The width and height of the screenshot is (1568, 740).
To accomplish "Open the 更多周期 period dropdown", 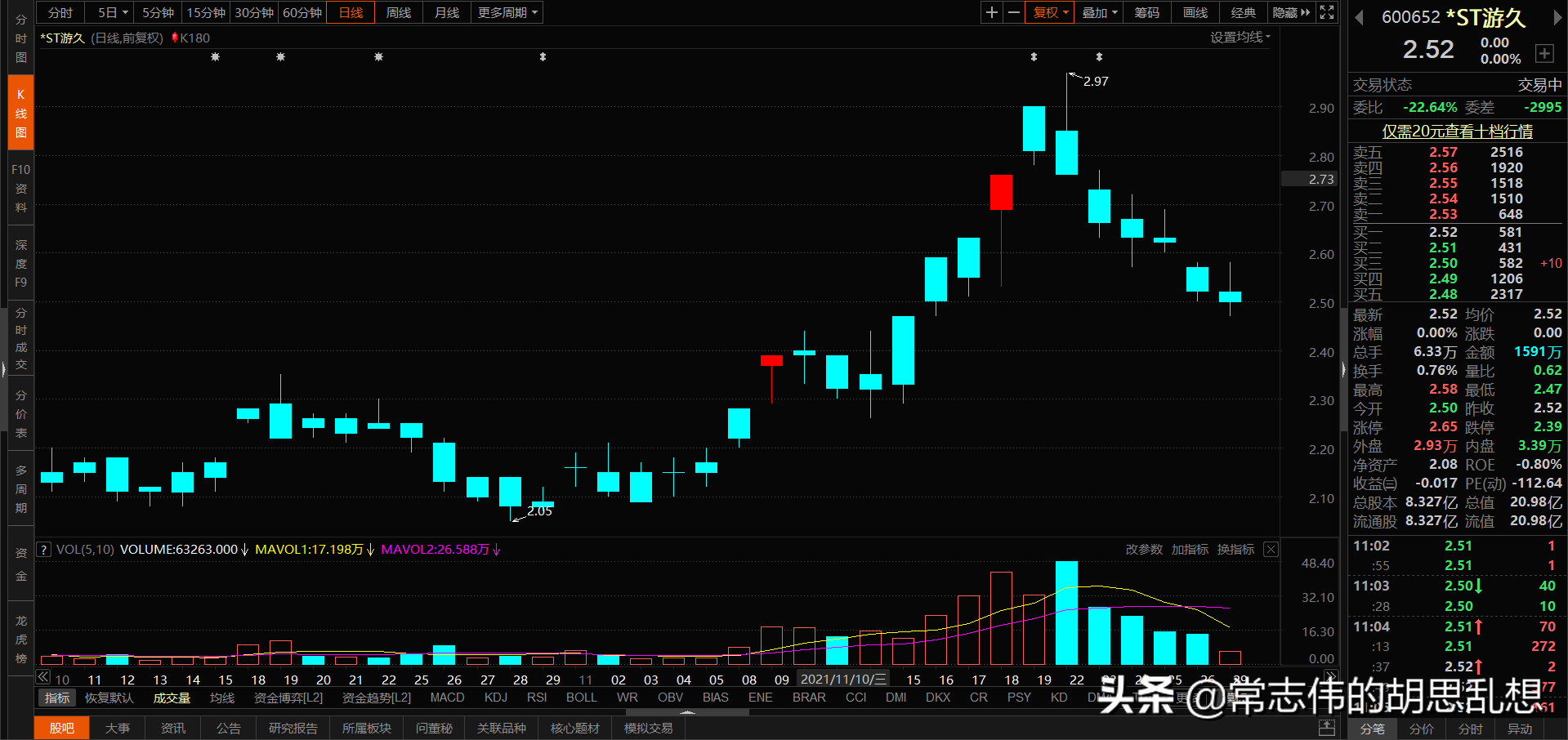I will pos(507,12).
